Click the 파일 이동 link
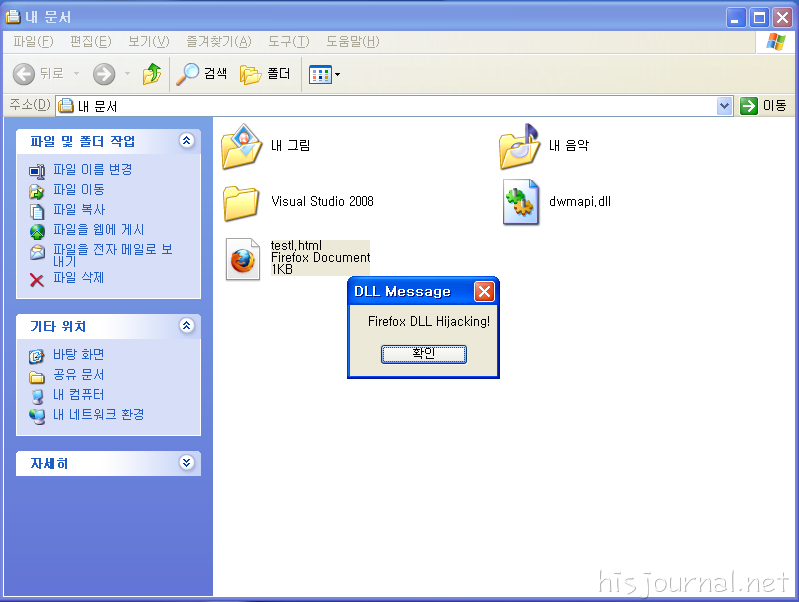The height and width of the screenshot is (602, 799). pyautogui.click(x=78, y=190)
